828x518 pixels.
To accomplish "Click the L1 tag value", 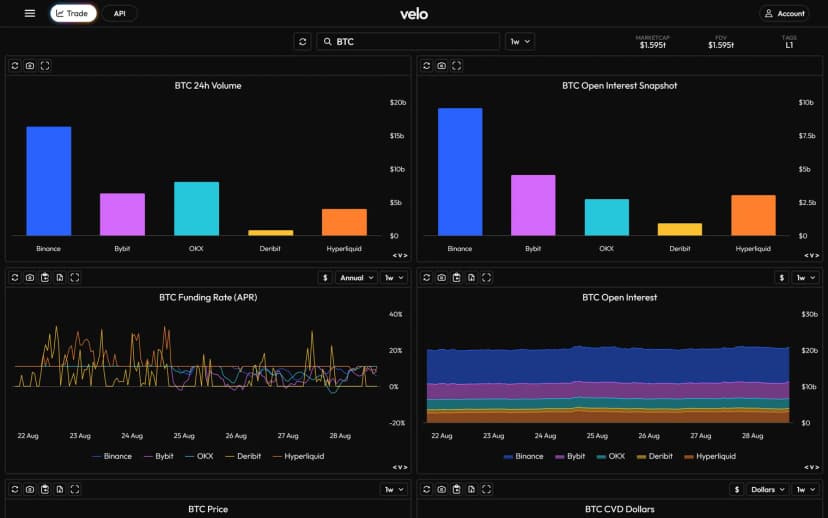I will coord(789,45).
